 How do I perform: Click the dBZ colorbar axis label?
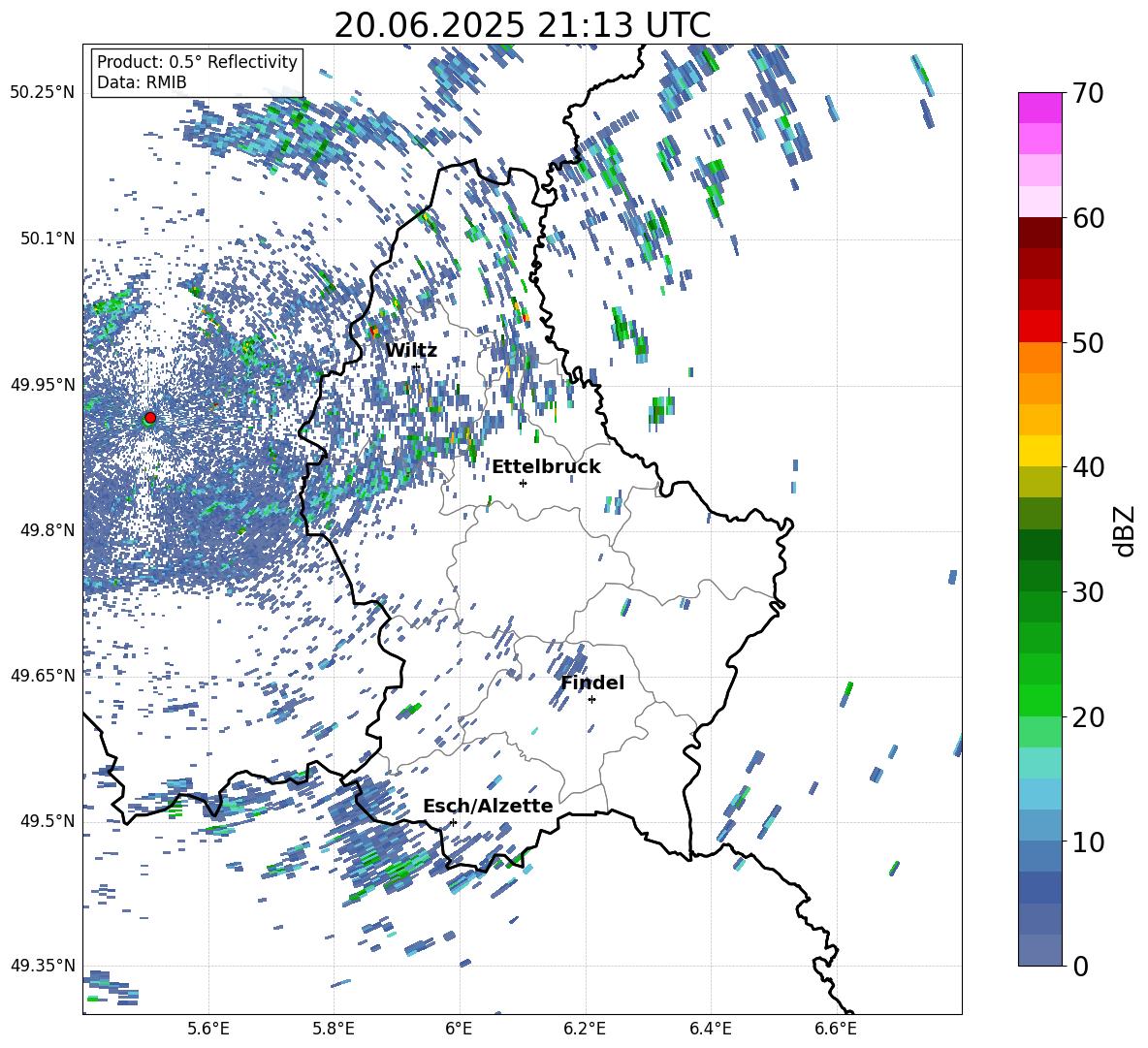click(x=1123, y=530)
